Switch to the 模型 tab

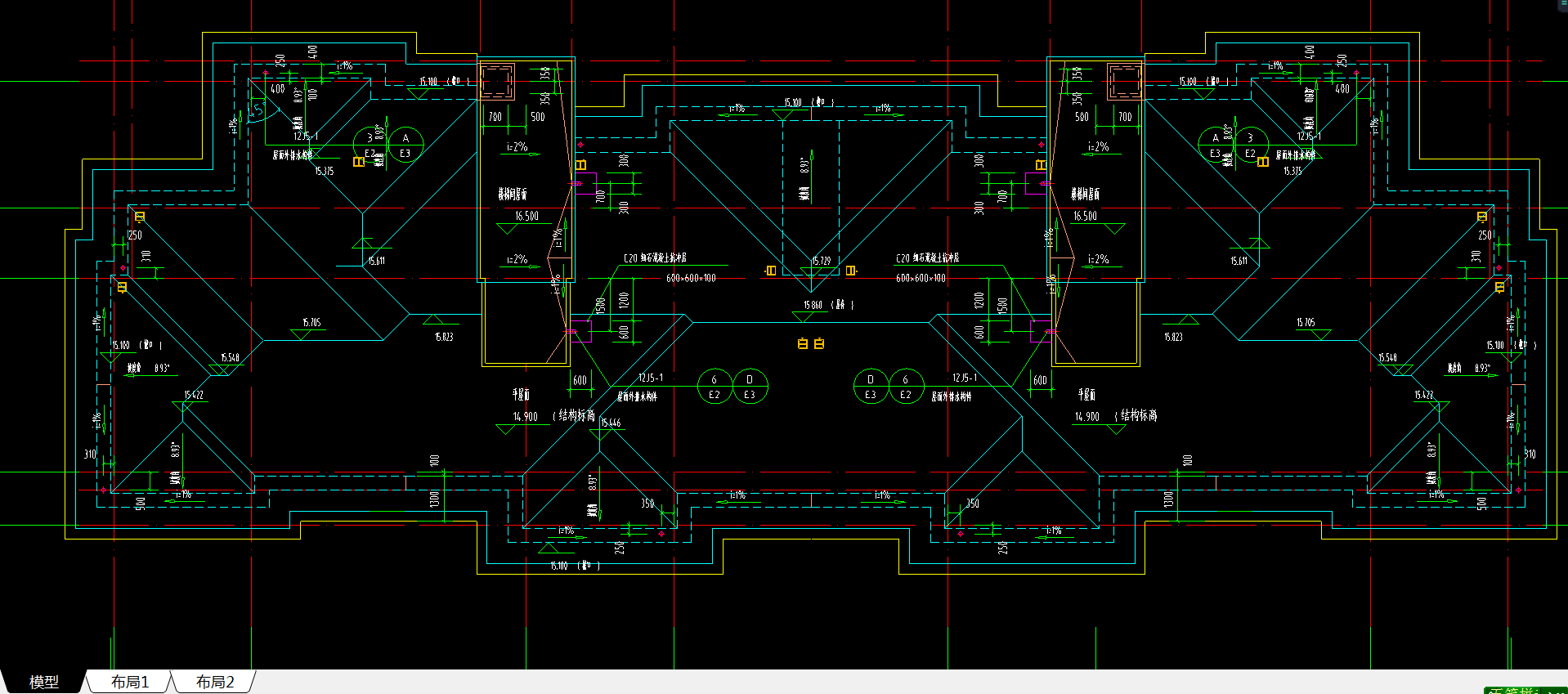click(44, 682)
